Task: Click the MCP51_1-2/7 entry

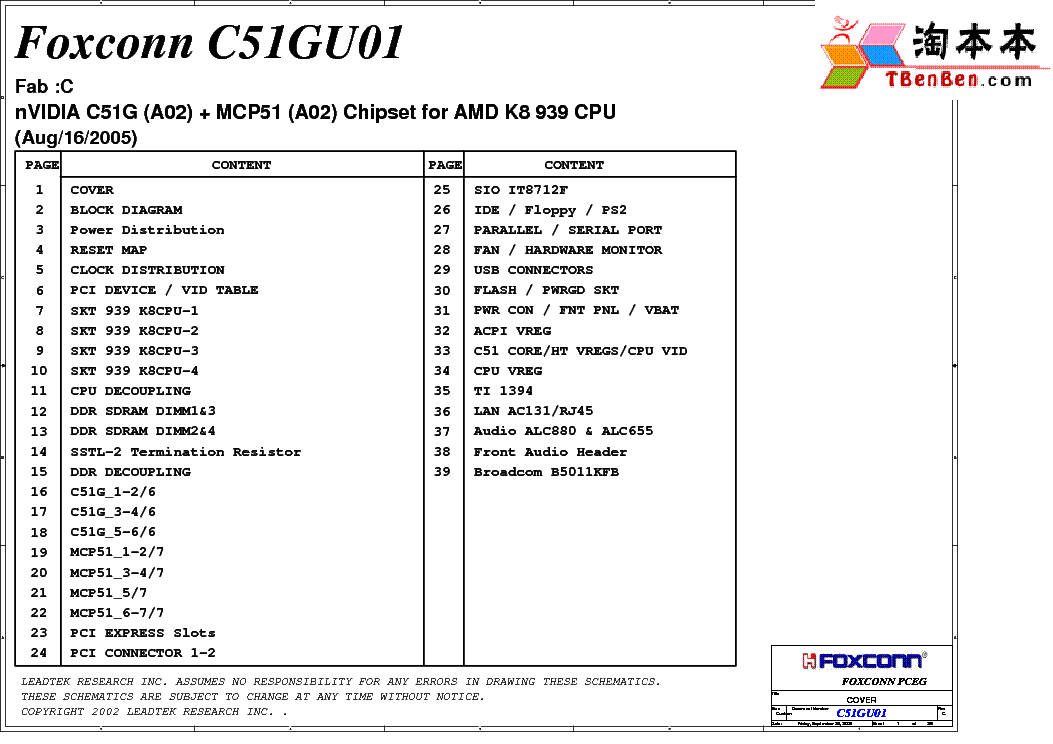Action: (117, 552)
